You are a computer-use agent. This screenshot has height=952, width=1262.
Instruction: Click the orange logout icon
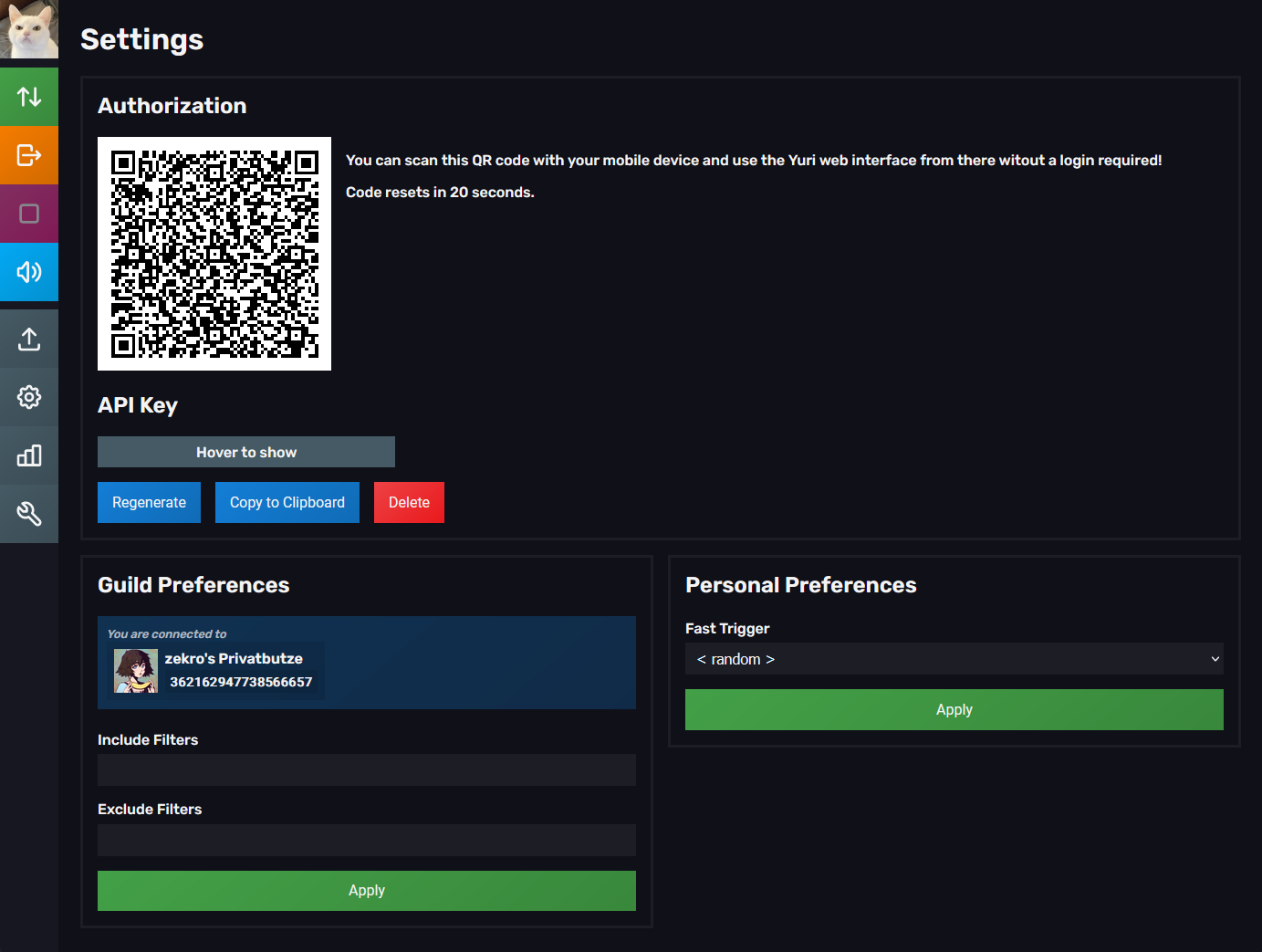point(29,155)
